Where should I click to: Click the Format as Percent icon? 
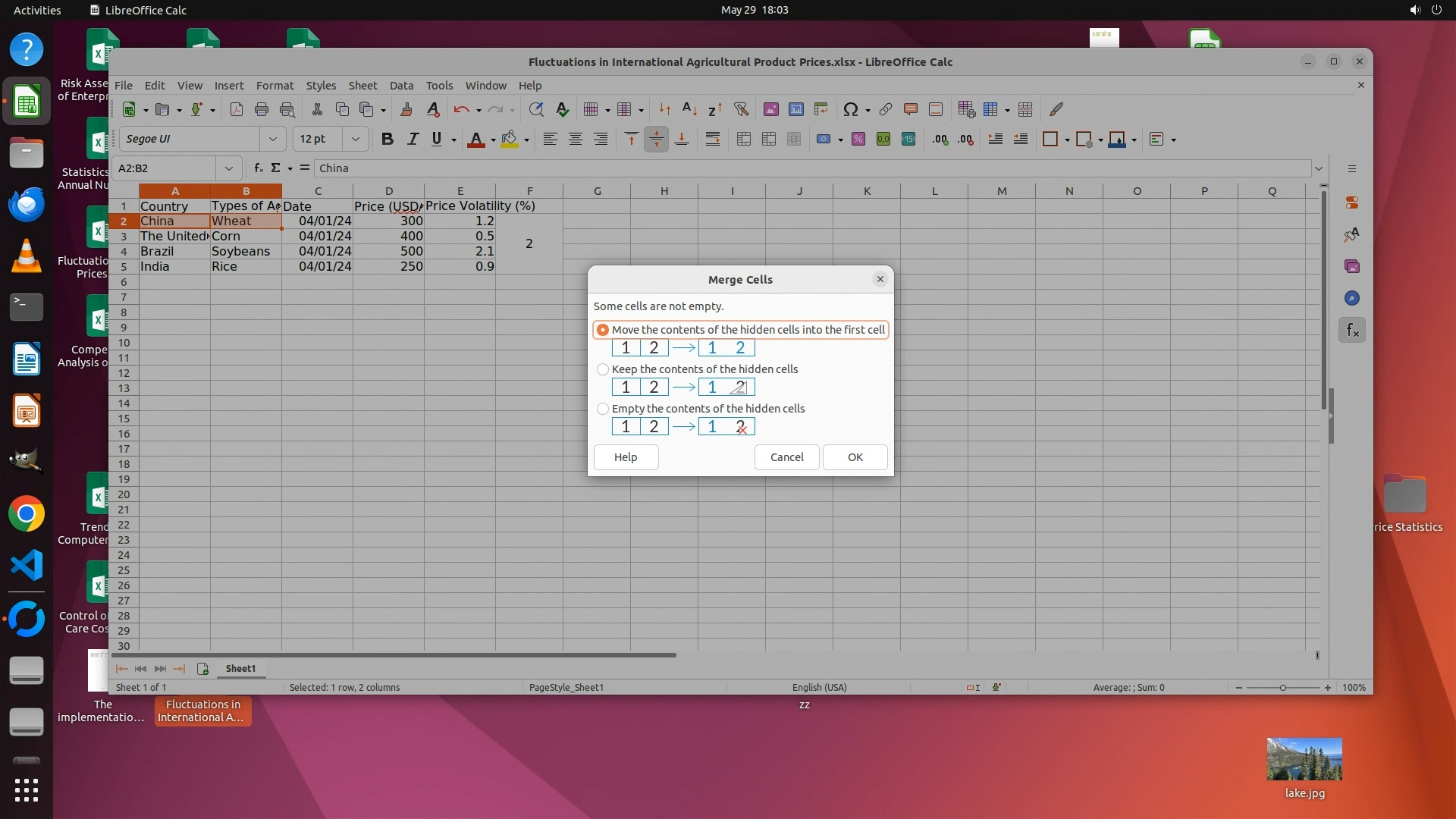point(858,139)
